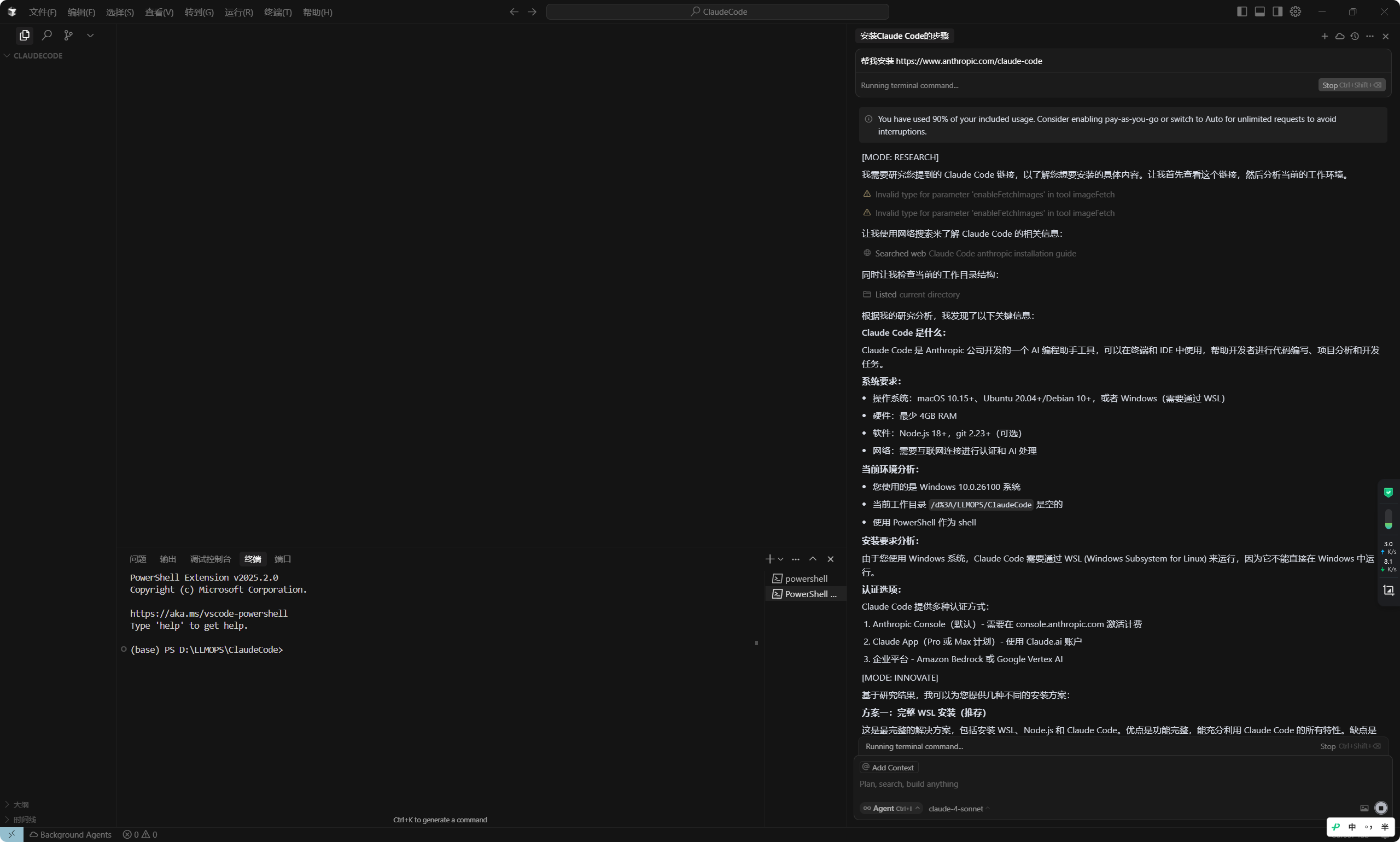Click the Stop button beside Running terminal command
The height and width of the screenshot is (842, 1400).
pos(1351,85)
